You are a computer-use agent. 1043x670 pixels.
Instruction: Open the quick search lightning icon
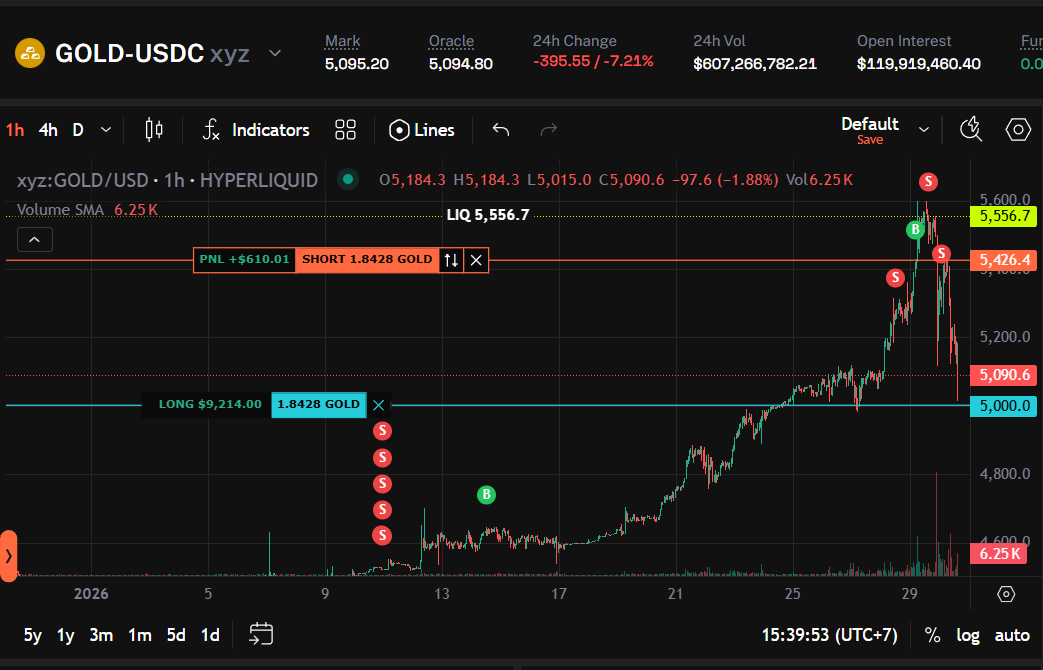point(971,129)
